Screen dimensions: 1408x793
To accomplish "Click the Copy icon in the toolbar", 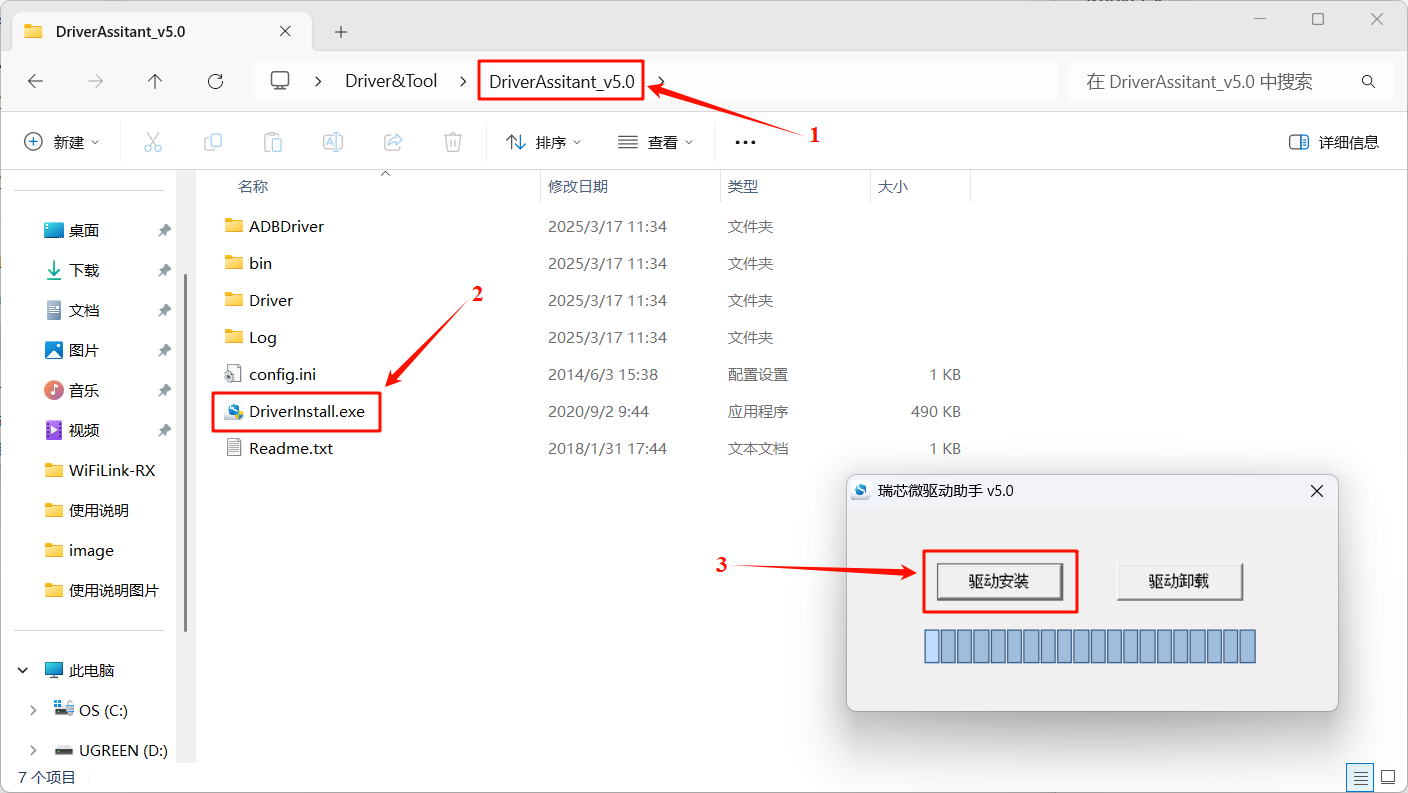I will pos(212,141).
